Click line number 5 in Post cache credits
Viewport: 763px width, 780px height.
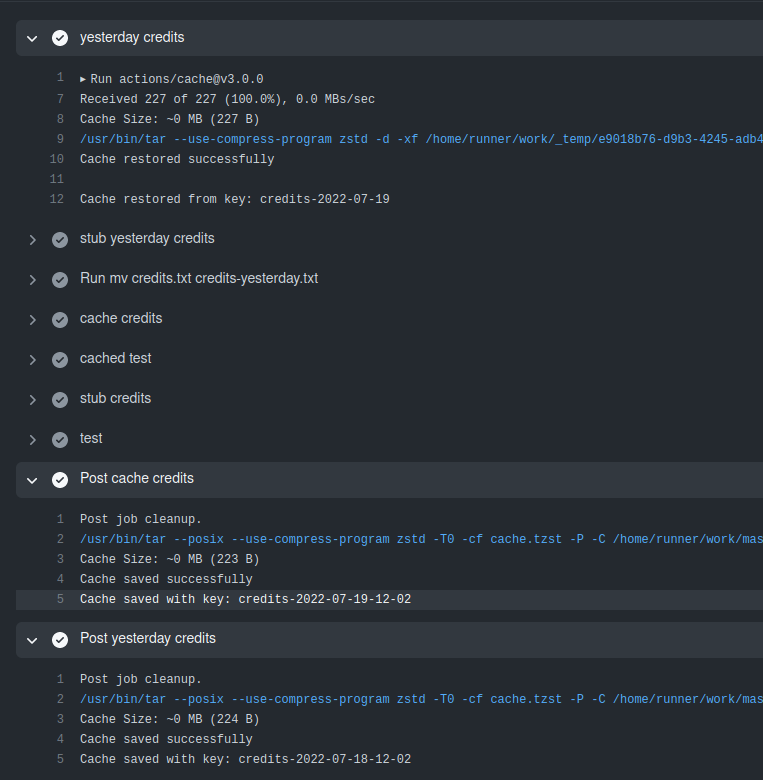click(60, 599)
